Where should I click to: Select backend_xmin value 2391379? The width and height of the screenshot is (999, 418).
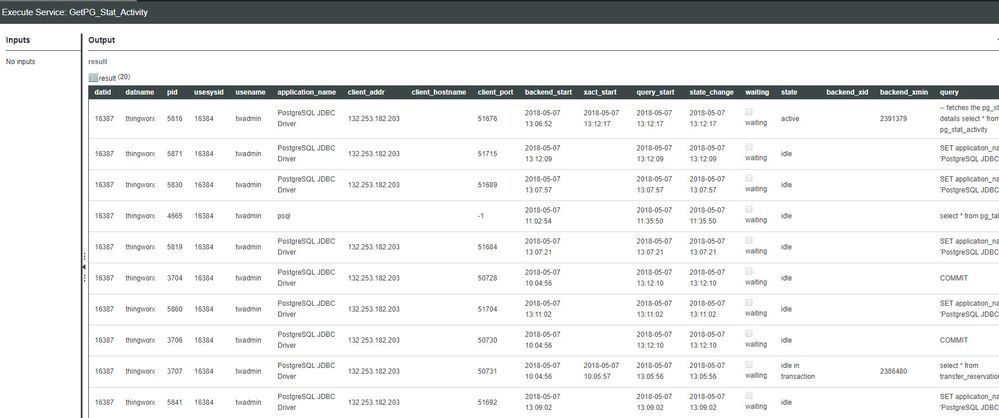pos(893,119)
